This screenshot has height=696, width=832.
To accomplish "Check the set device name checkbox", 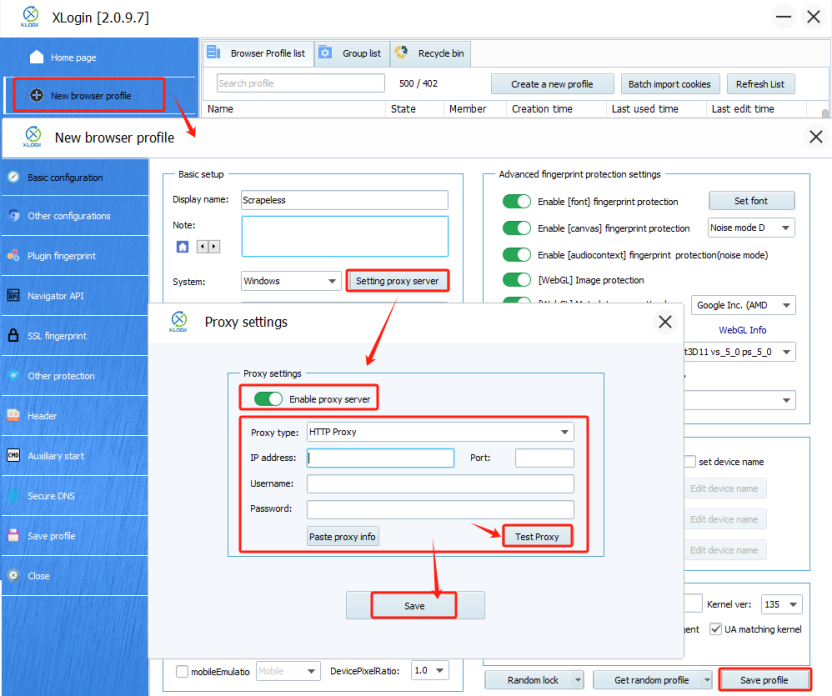I will coord(690,462).
